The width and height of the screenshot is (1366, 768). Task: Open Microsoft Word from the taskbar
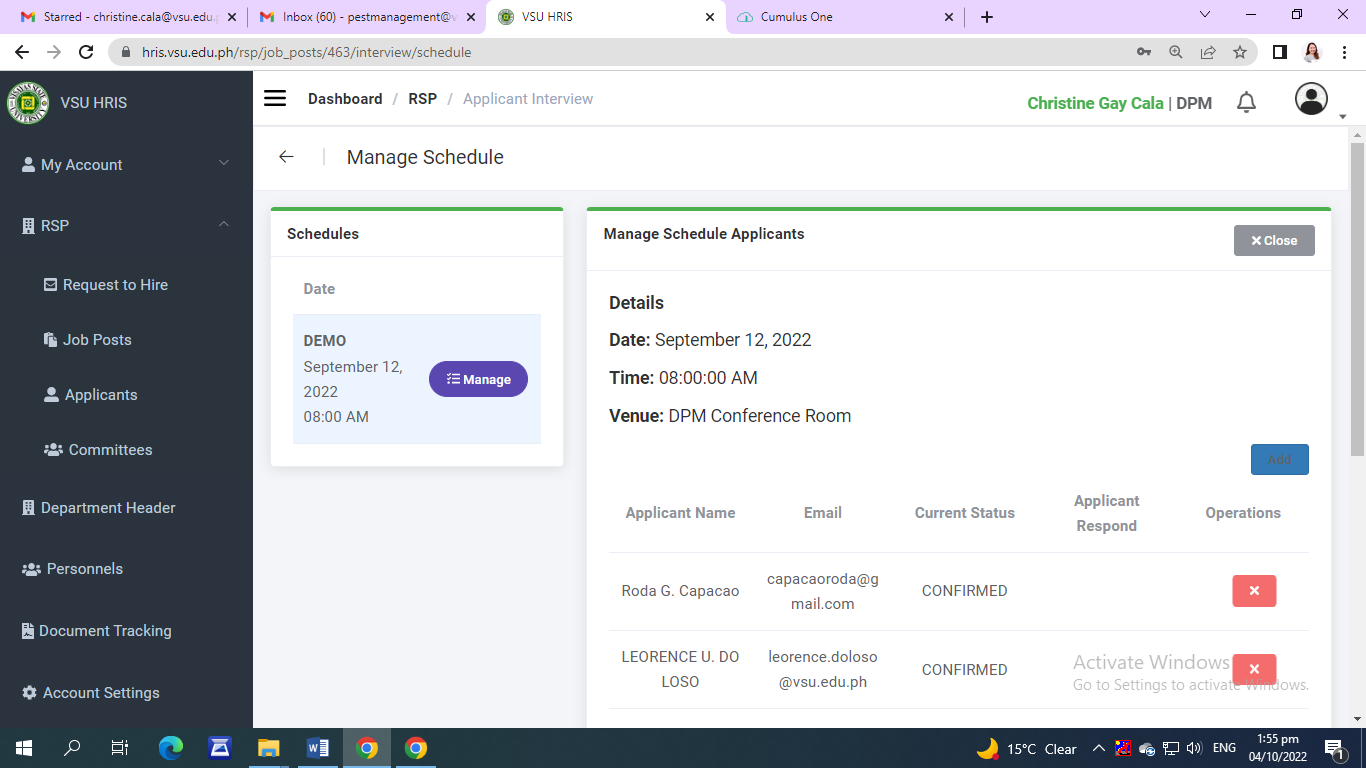coord(318,748)
